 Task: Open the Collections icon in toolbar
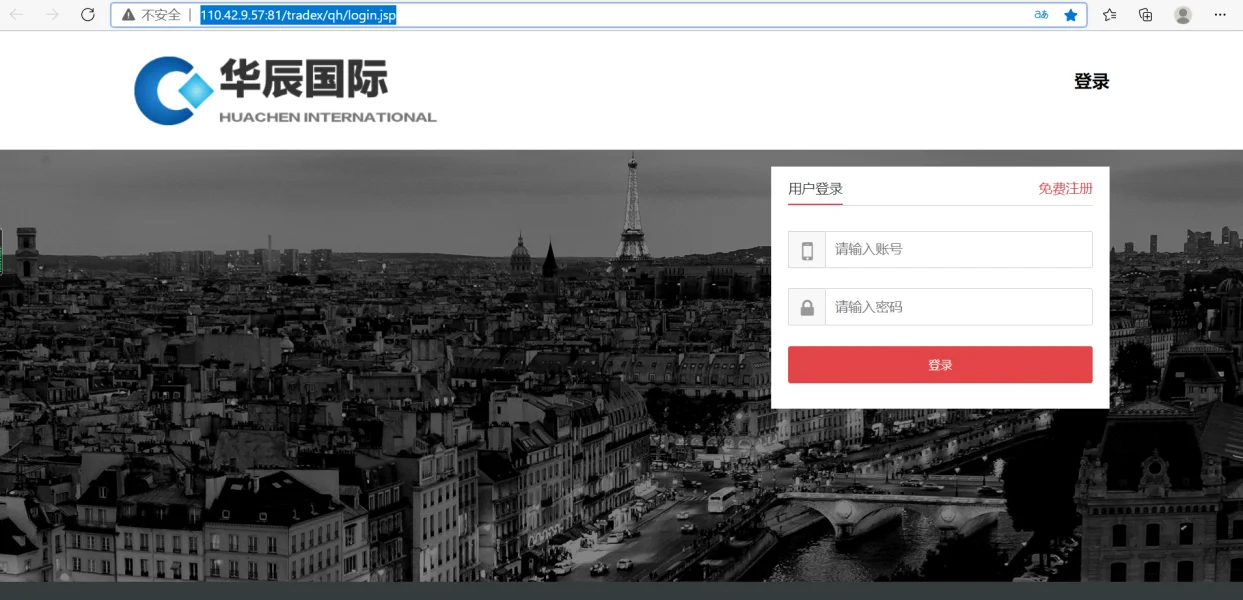1146,15
